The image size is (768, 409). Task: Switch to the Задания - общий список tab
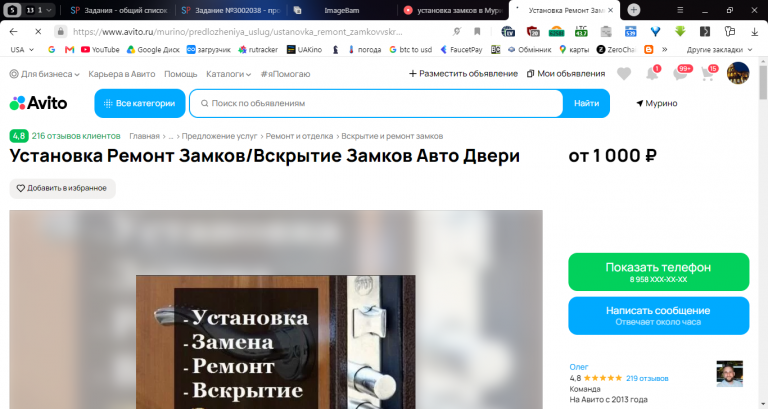click(119, 10)
